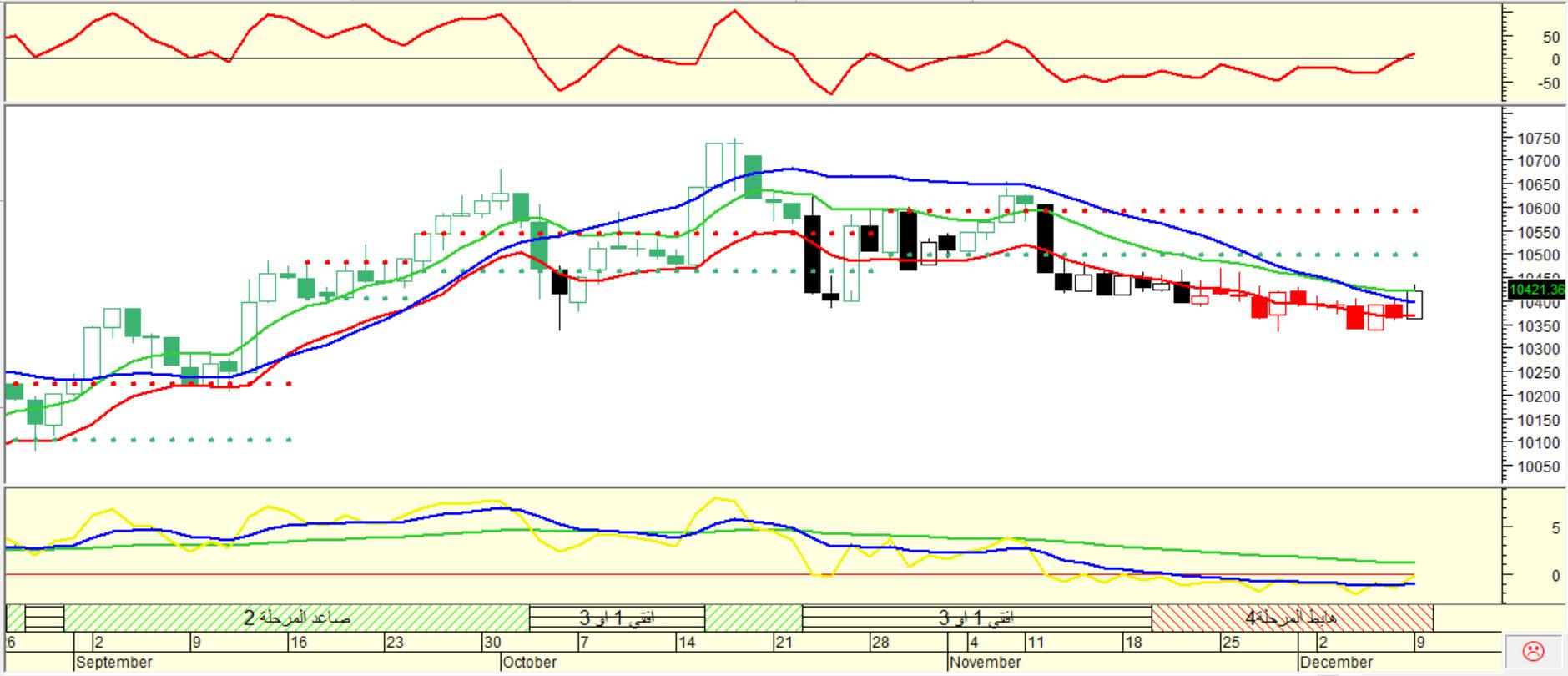
Task: Click the 10600 price axis label
Action: [x=1538, y=209]
